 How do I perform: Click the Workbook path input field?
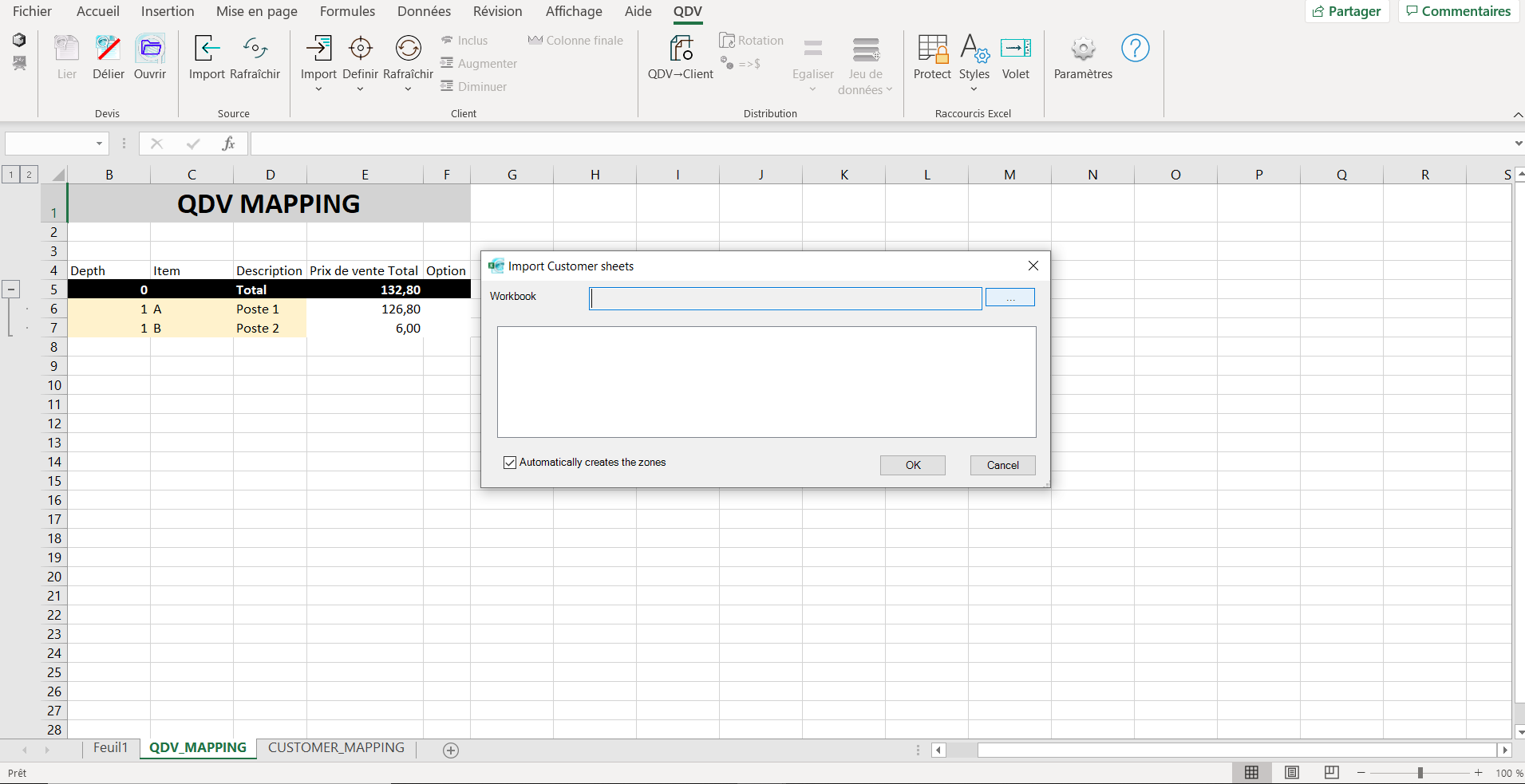[785, 298]
